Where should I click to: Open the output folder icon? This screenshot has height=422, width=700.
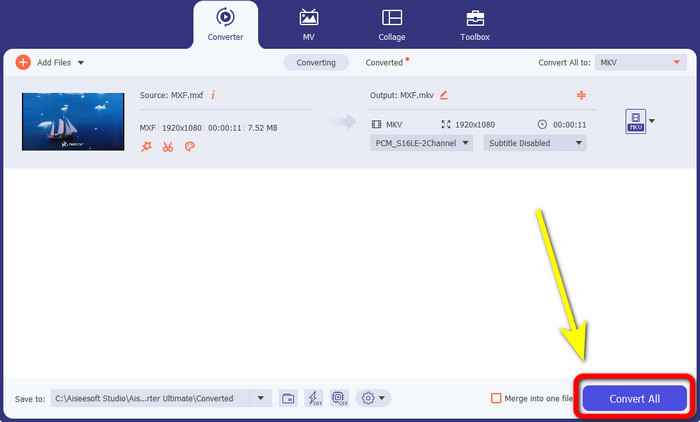click(288, 398)
